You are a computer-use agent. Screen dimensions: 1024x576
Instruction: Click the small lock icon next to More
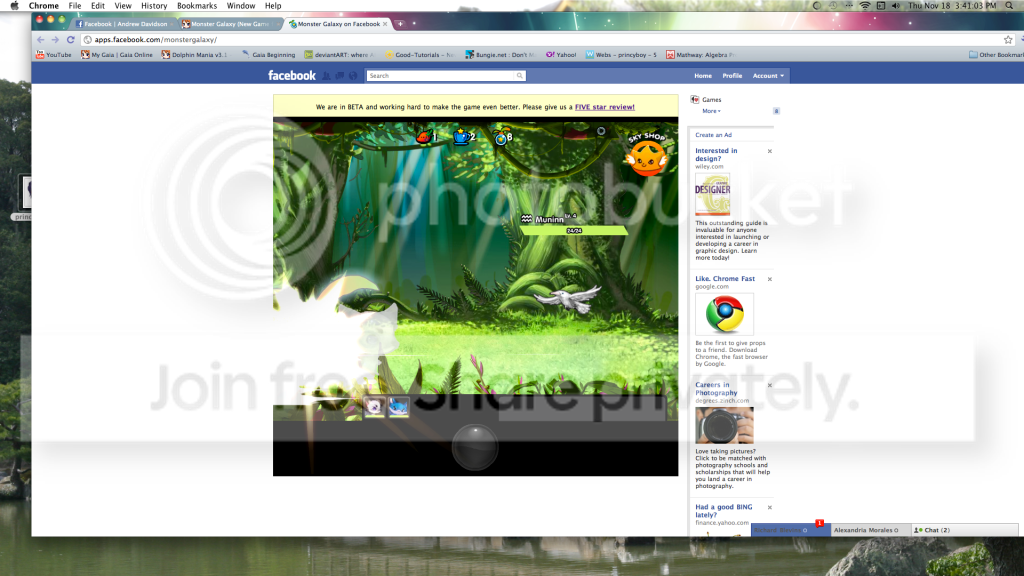click(776, 111)
